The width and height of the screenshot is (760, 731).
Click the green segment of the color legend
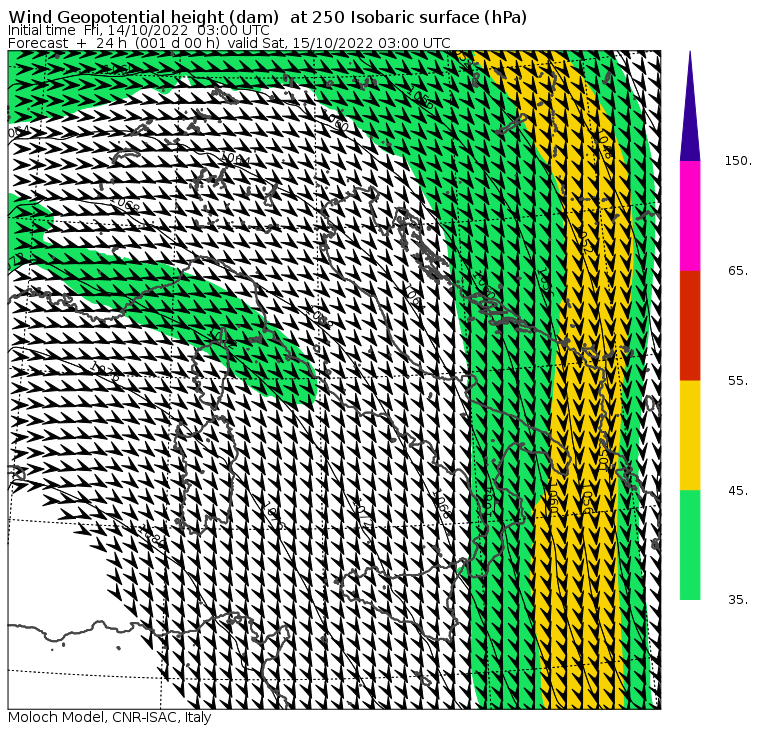(690, 545)
